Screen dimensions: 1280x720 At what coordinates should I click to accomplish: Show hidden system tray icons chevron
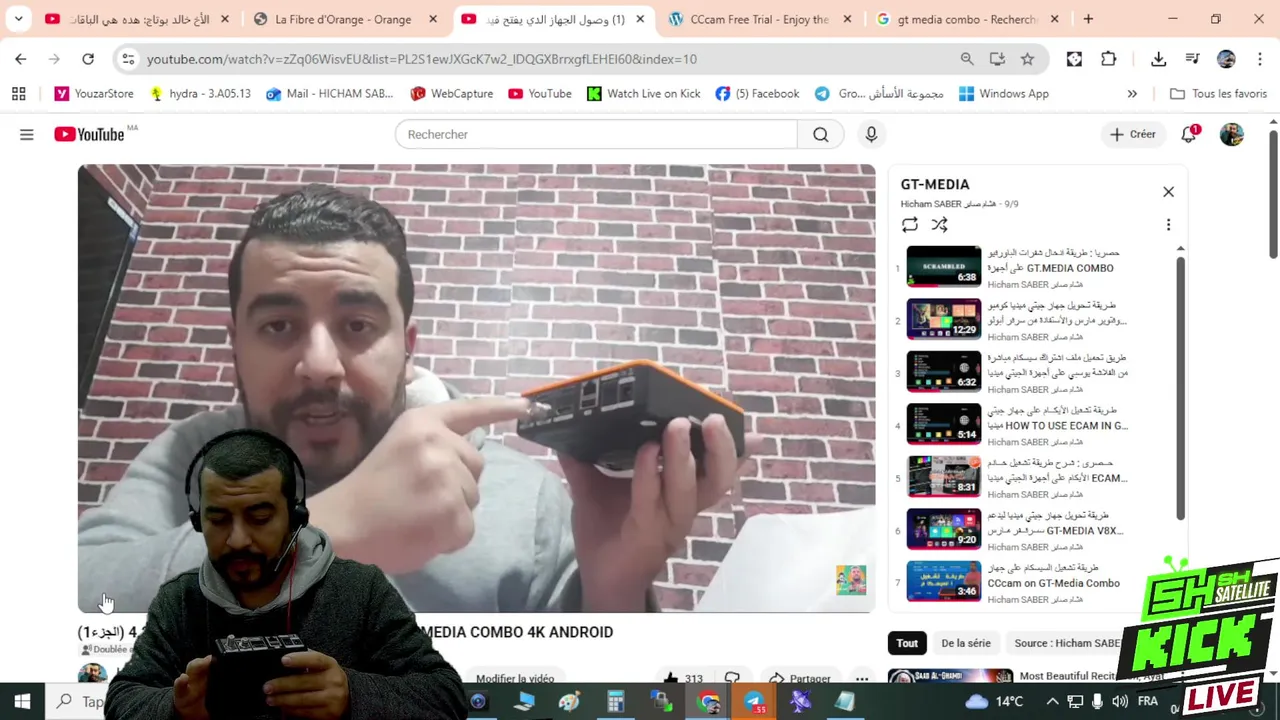(1052, 702)
